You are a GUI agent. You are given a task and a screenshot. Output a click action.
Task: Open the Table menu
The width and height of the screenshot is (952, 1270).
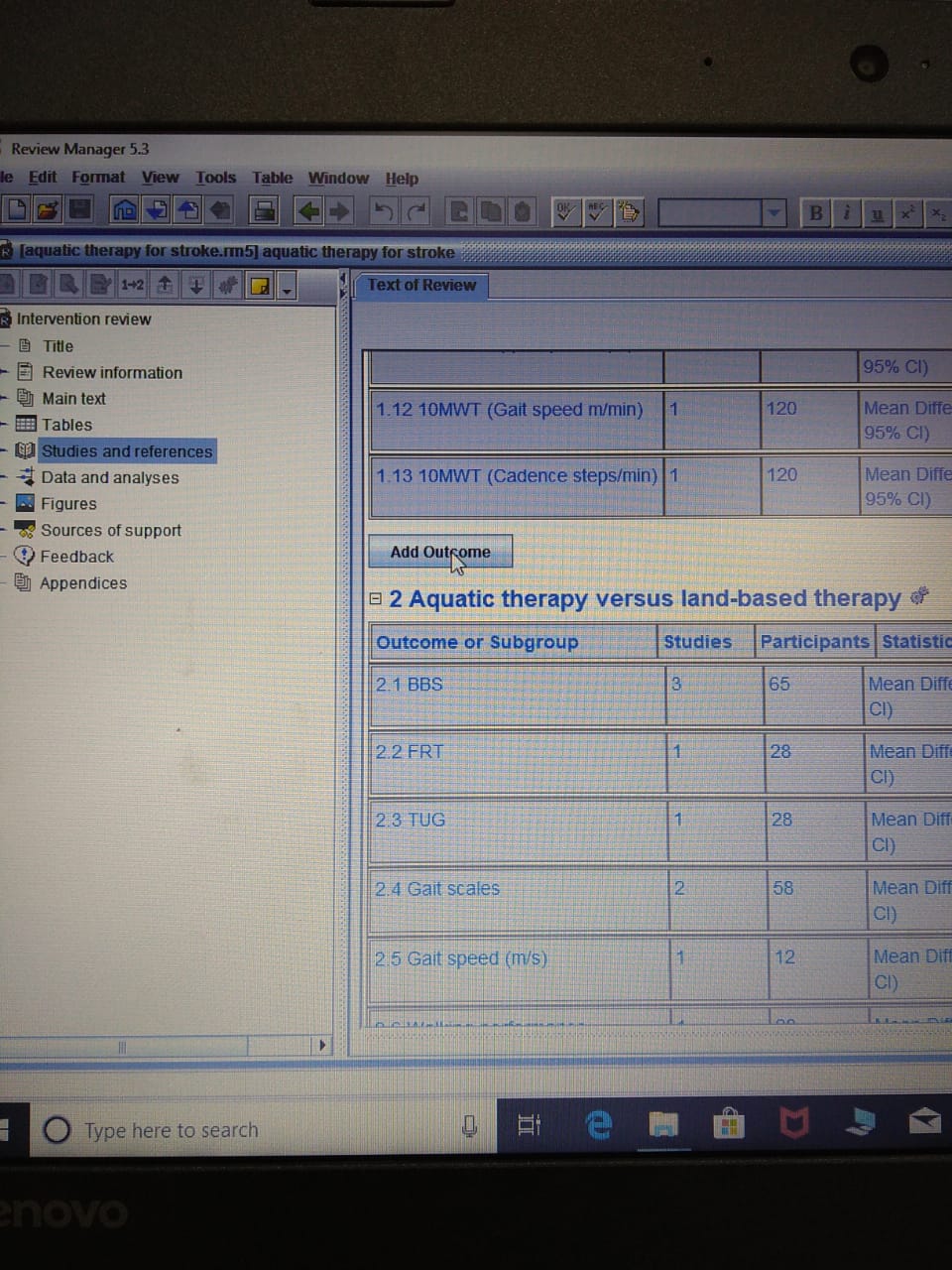tap(272, 178)
